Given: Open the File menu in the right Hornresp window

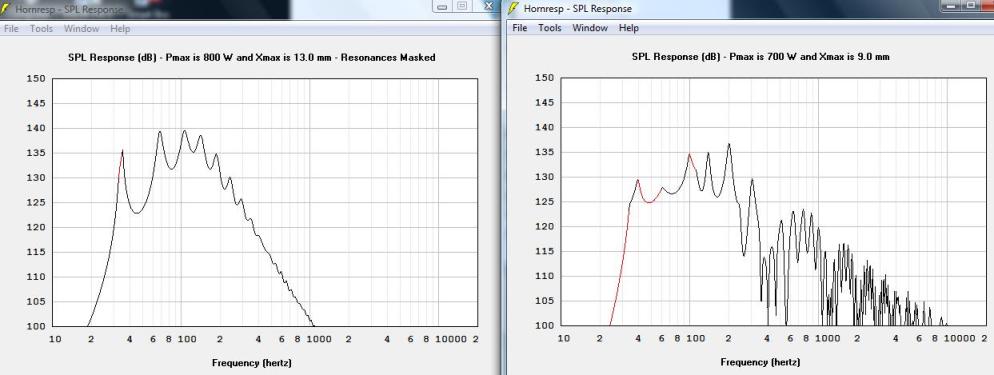Looking at the screenshot, I should (x=520, y=28).
